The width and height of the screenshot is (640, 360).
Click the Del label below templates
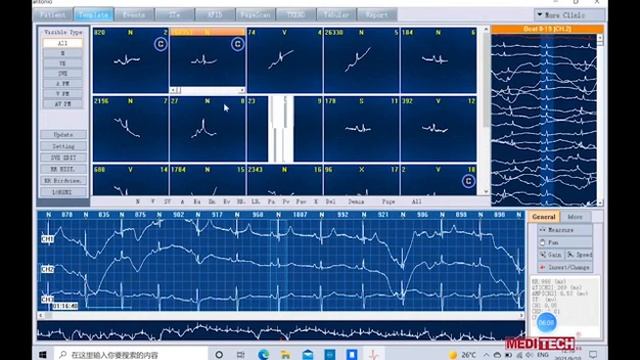click(x=330, y=202)
